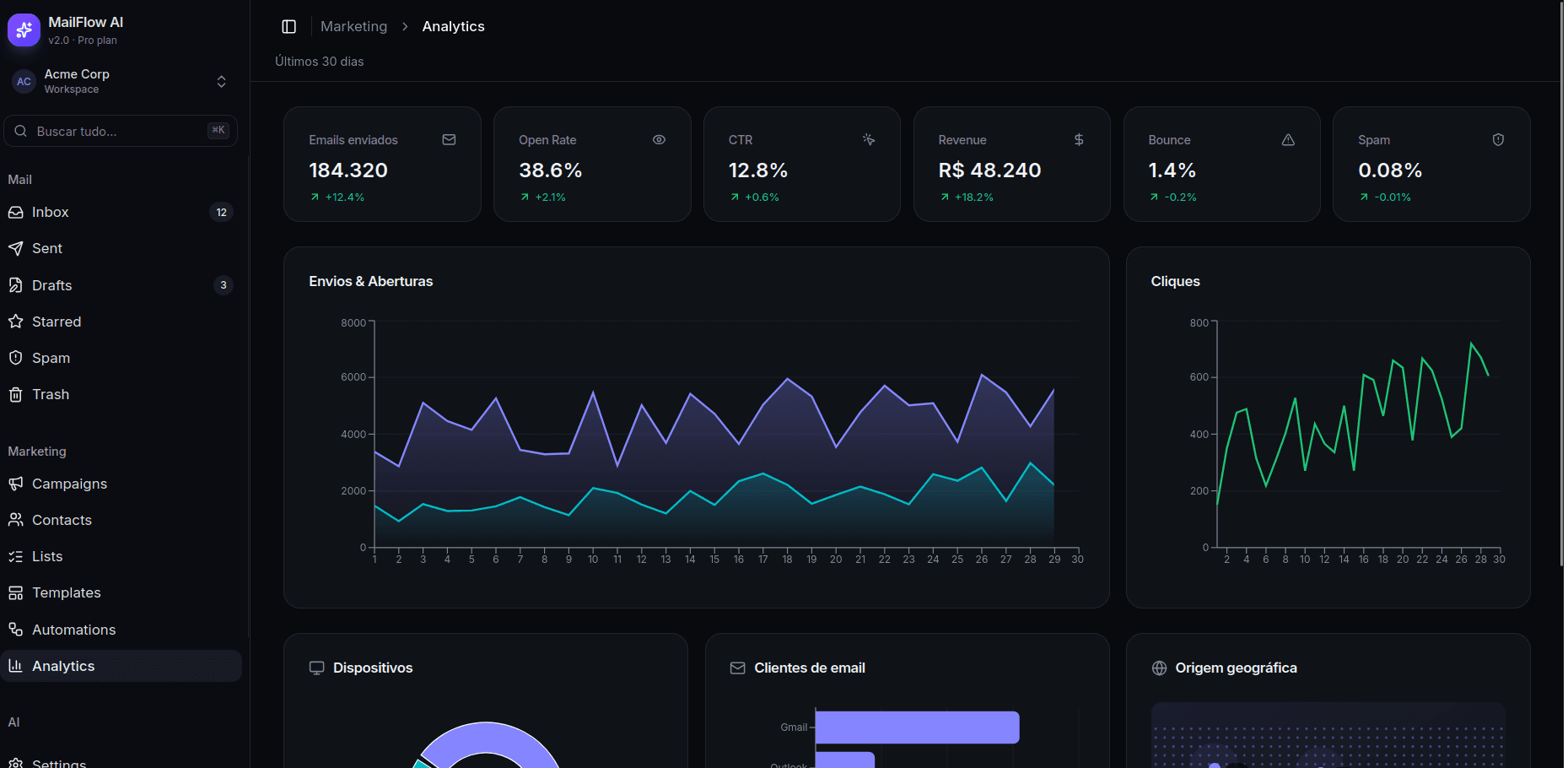Image resolution: width=1568 pixels, height=768 pixels.
Task: Click the Analytics breadcrumb title
Action: (x=453, y=27)
